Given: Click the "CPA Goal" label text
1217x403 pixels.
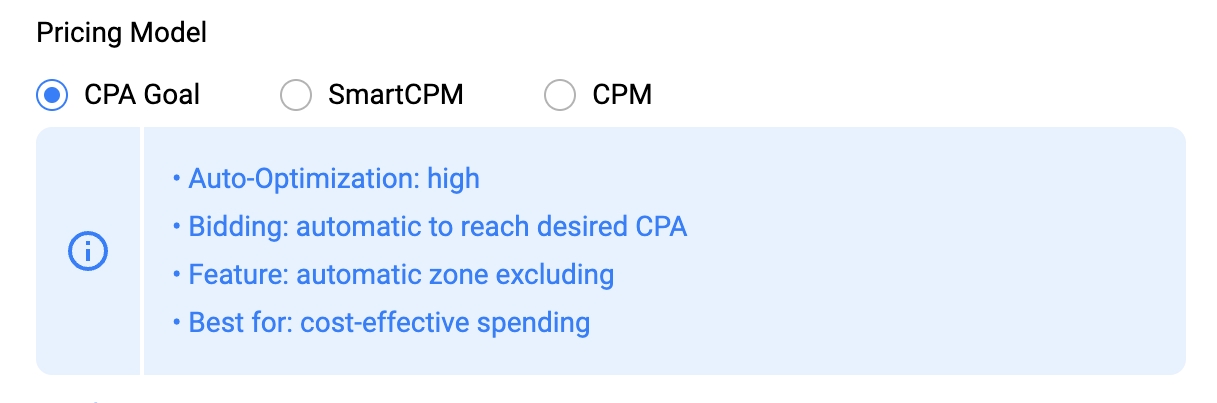Looking at the screenshot, I should click(x=142, y=95).
